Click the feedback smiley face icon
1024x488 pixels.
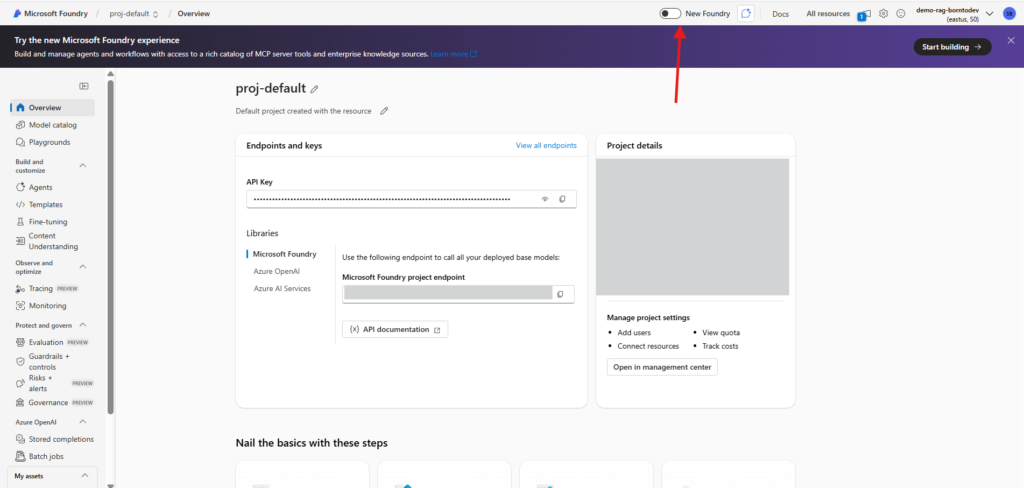901,14
